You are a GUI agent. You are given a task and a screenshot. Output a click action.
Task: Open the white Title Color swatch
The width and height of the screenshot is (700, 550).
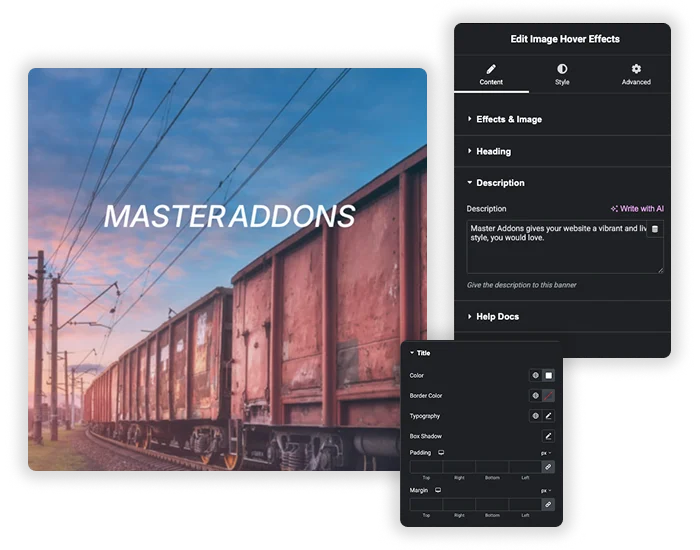point(548,375)
